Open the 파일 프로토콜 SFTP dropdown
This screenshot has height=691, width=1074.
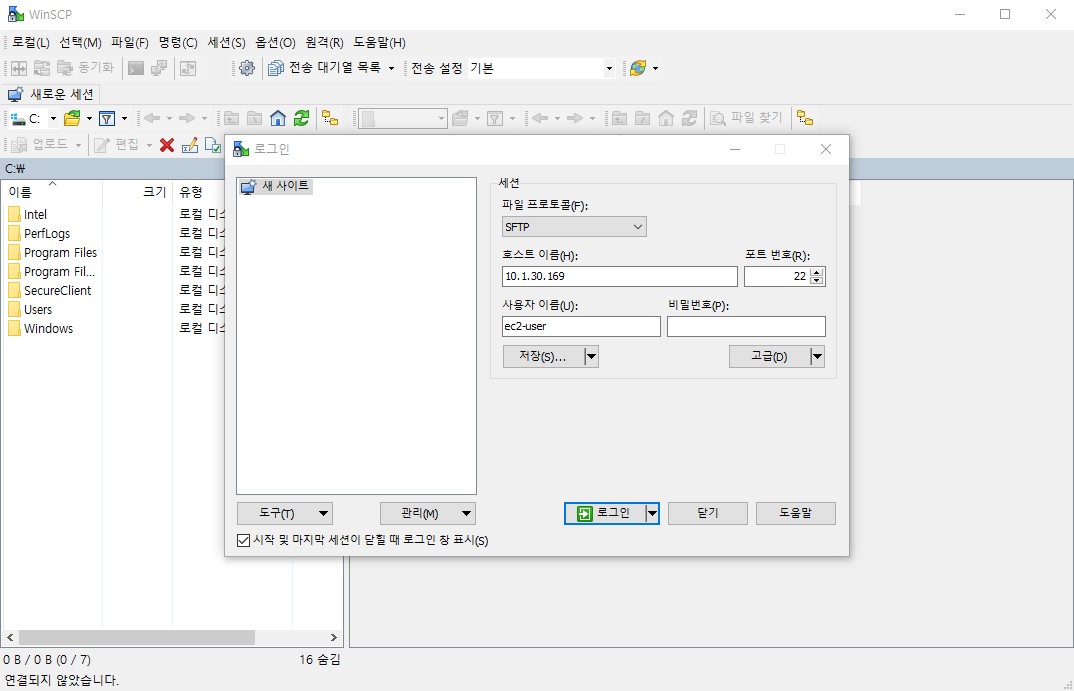pyautogui.click(x=574, y=227)
